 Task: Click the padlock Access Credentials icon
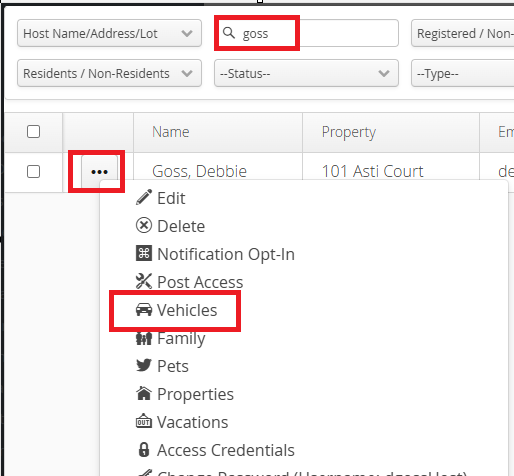(x=144, y=450)
